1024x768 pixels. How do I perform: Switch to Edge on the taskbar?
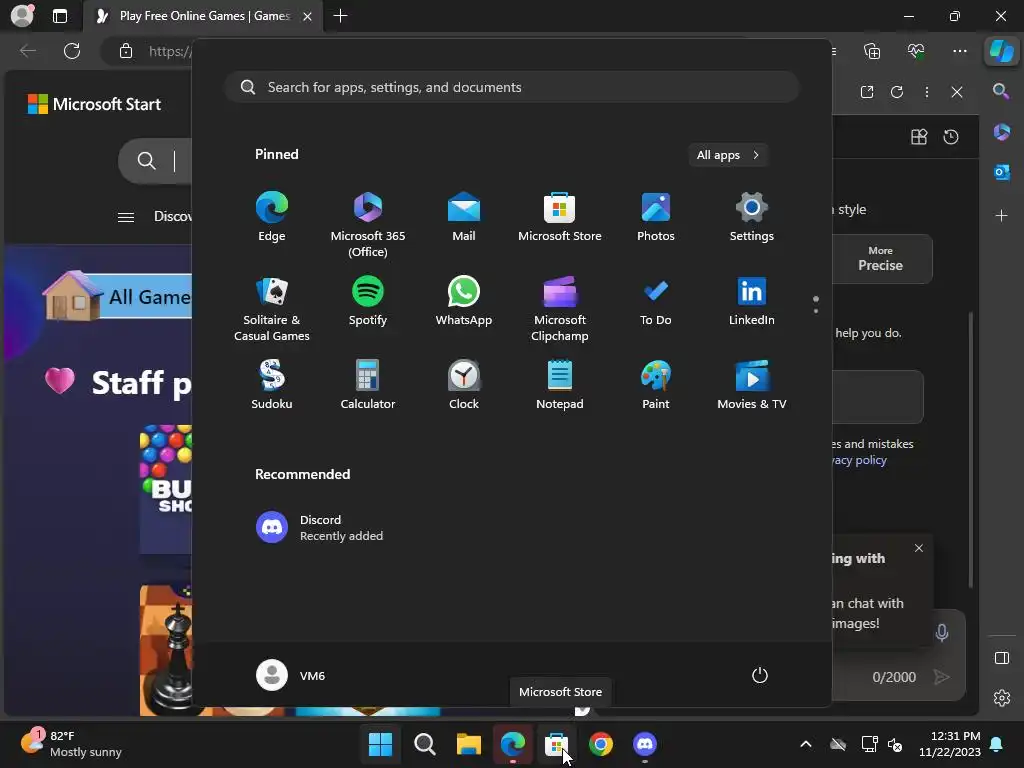[513, 744]
